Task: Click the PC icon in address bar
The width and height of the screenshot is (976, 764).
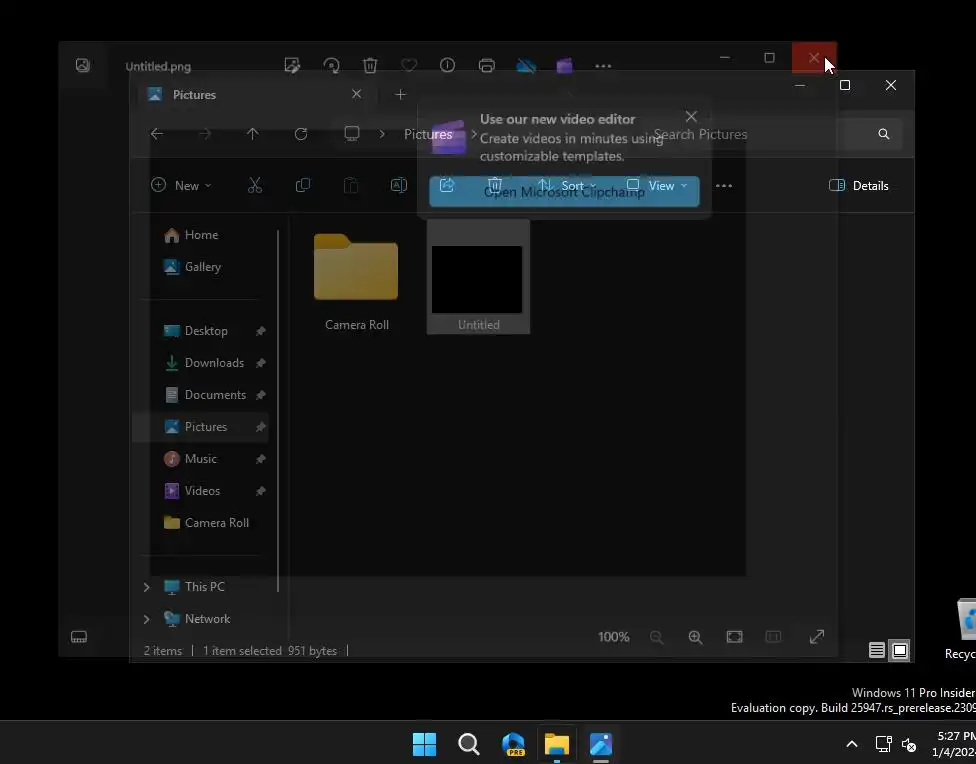Action: 352,134
